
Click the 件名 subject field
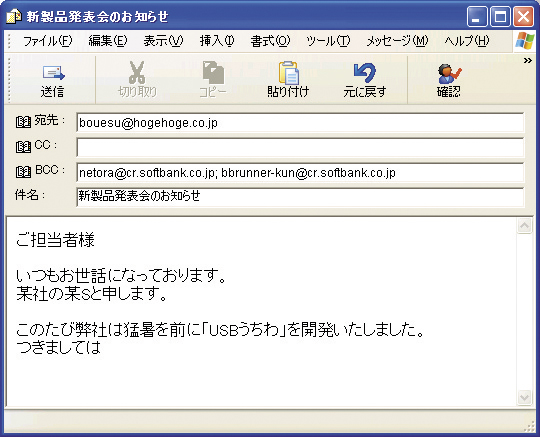point(300,197)
